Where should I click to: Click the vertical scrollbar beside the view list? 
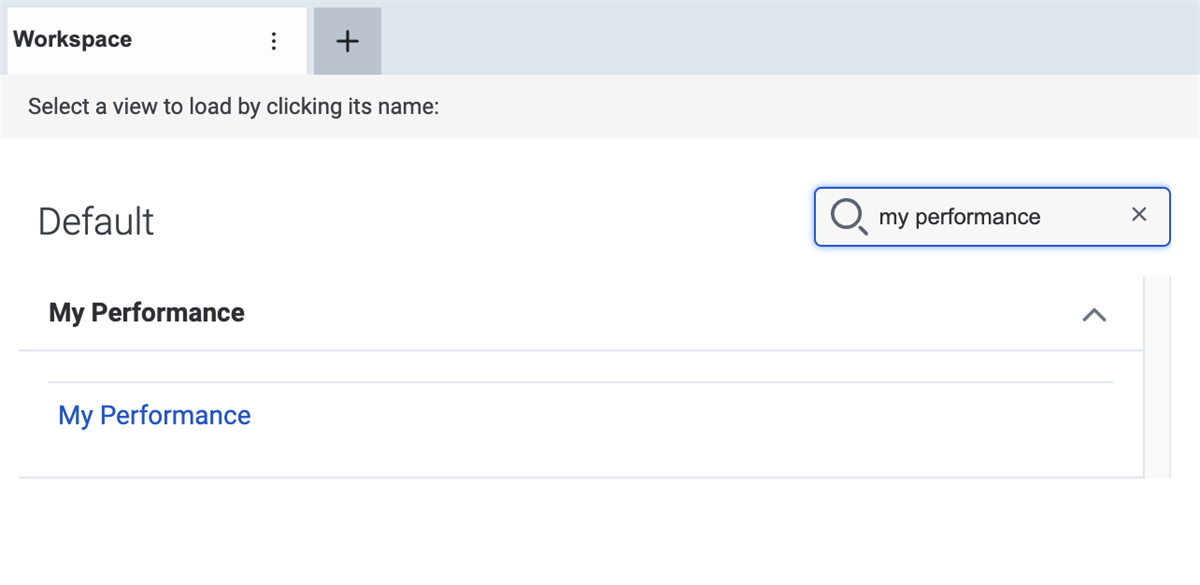(x=1157, y=378)
